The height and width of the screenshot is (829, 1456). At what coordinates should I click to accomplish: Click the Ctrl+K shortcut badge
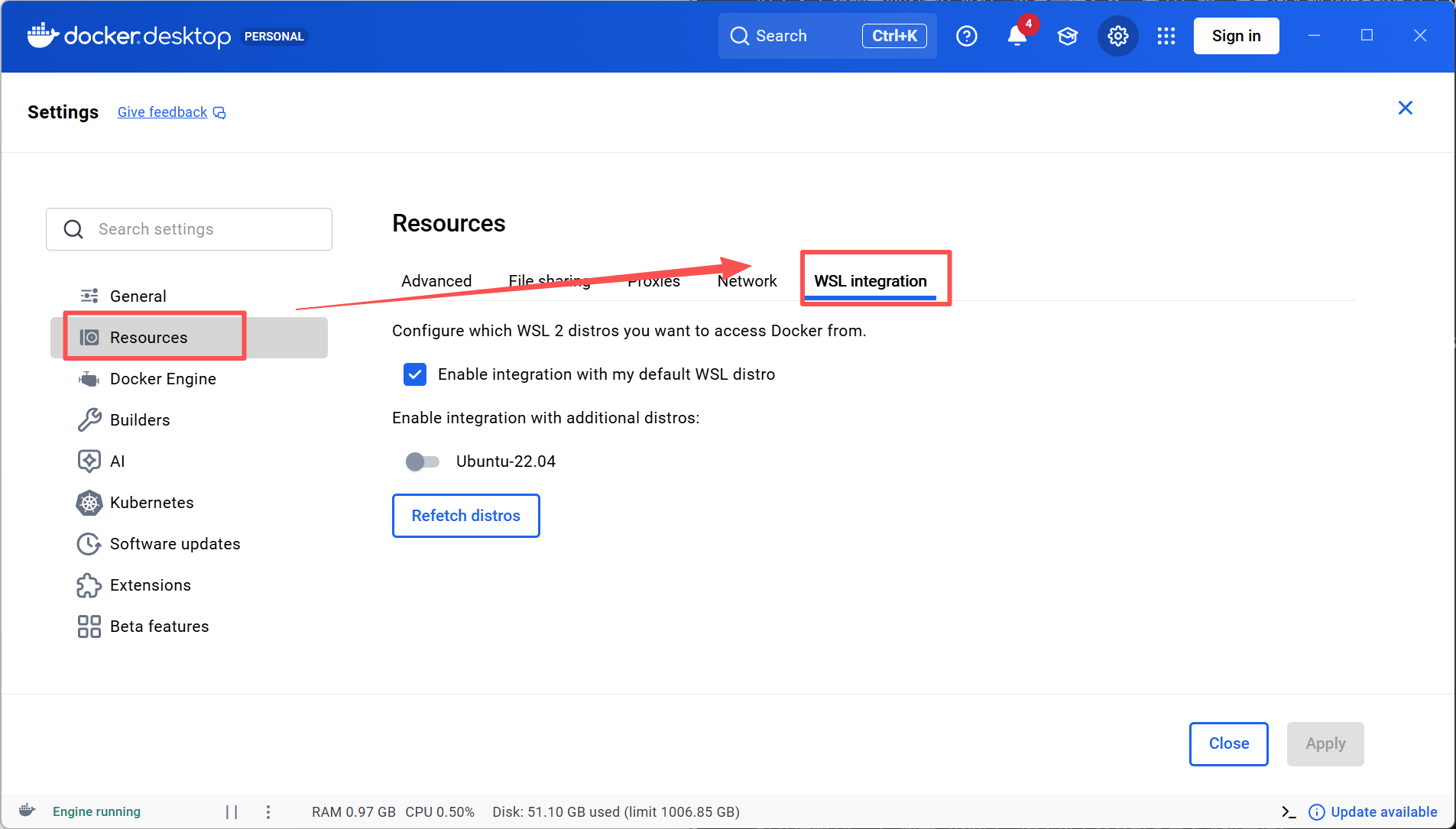tap(894, 36)
